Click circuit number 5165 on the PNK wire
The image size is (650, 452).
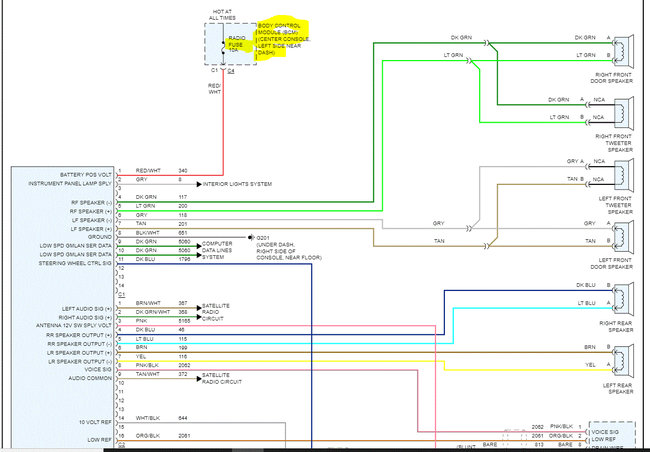point(184,321)
